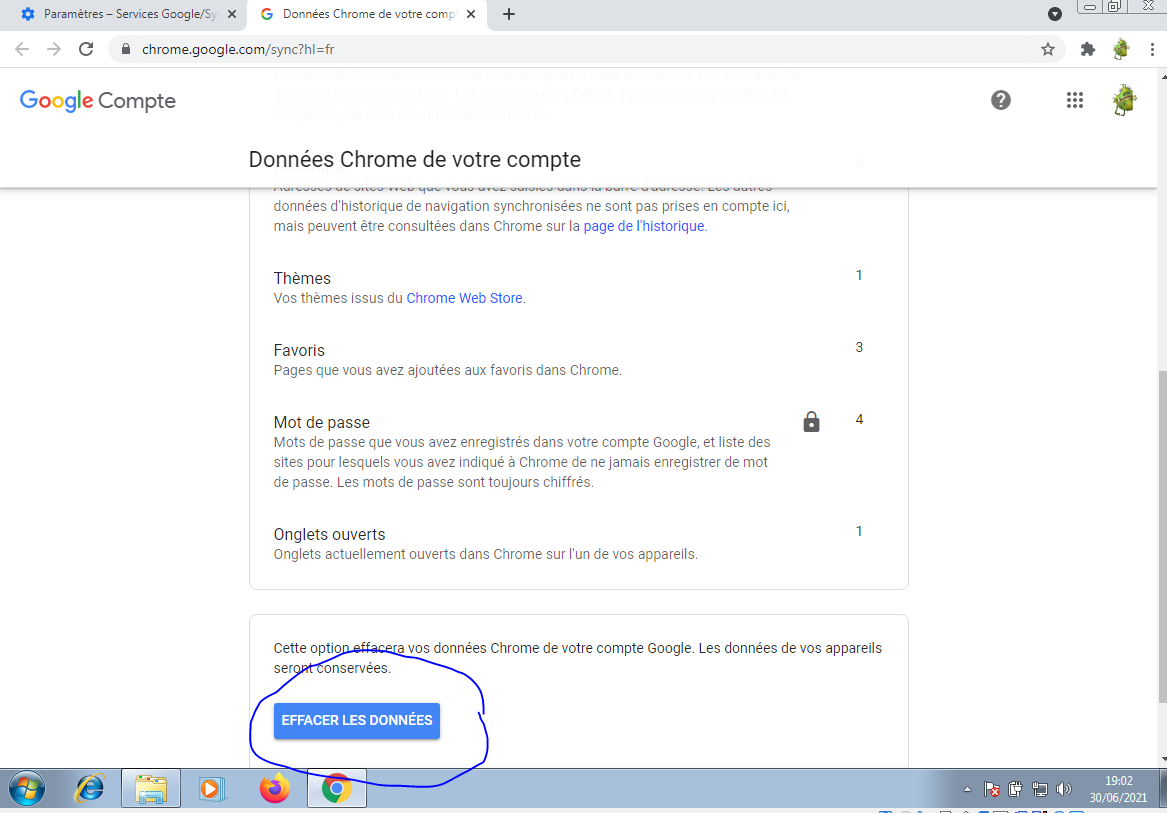Reload the current page
This screenshot has width=1167, height=813.
tap(86, 49)
